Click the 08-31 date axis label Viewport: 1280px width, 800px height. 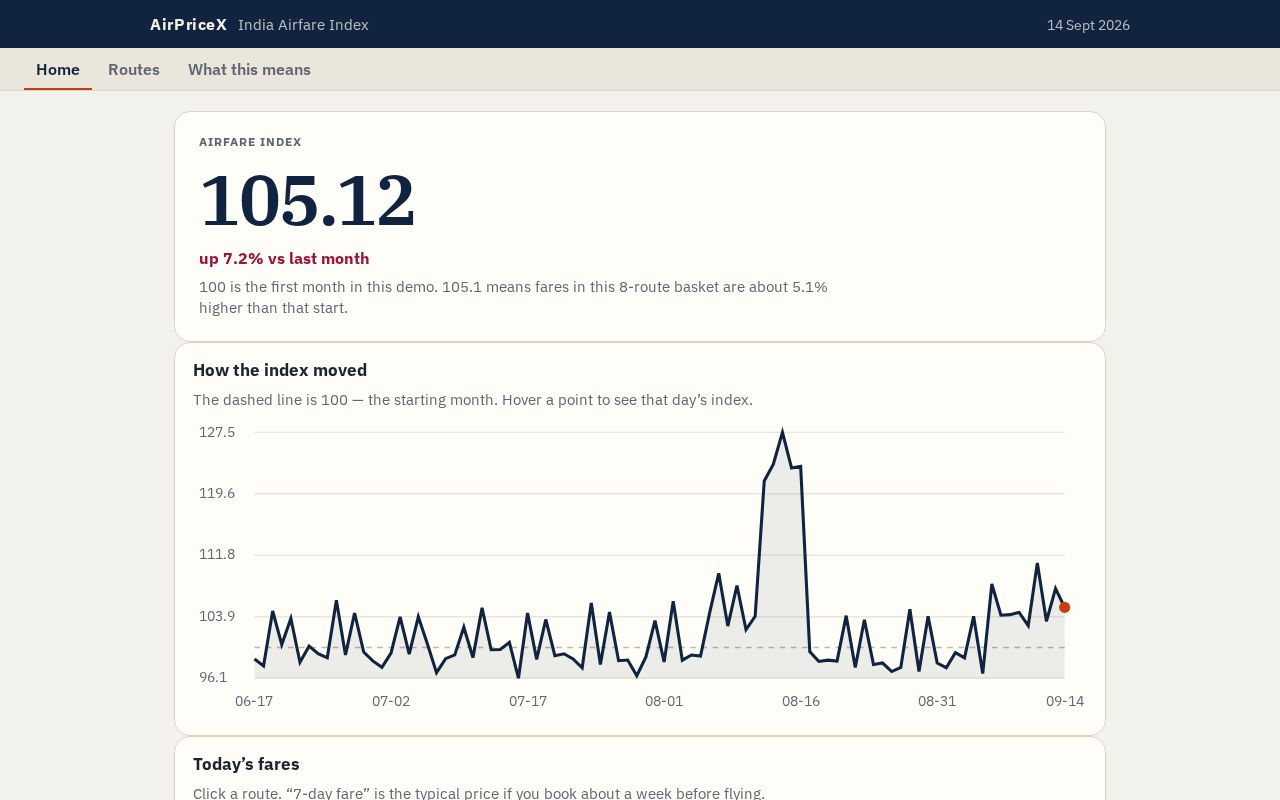[x=937, y=701]
